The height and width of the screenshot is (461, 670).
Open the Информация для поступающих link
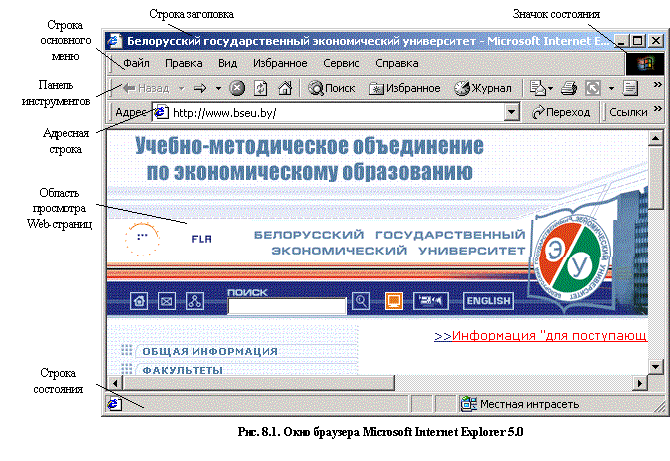click(x=541, y=336)
